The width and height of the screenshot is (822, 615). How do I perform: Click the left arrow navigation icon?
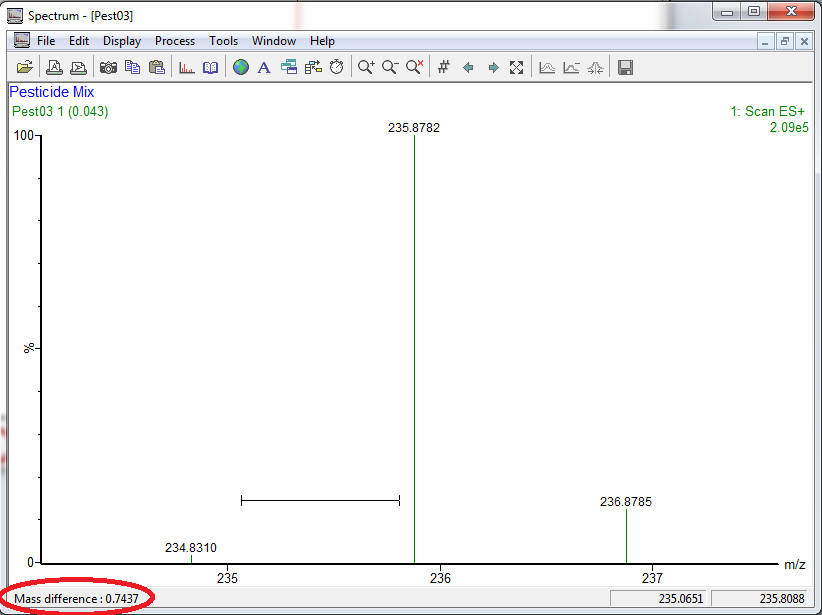pyautogui.click(x=468, y=68)
